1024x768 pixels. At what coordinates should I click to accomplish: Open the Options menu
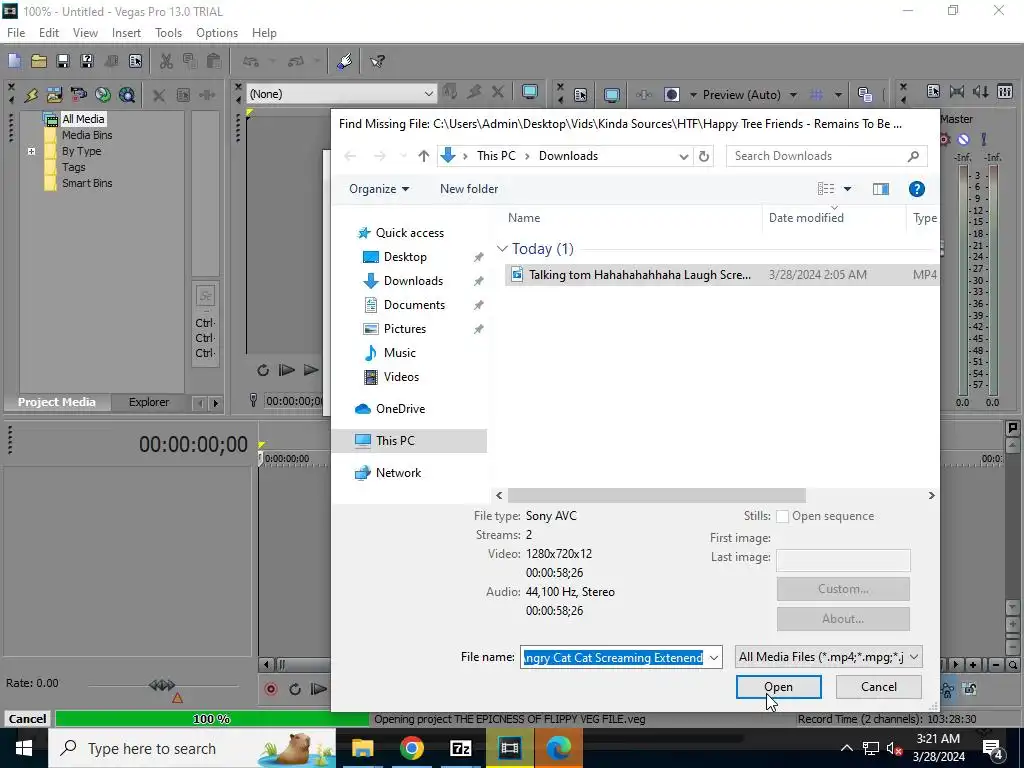pyautogui.click(x=217, y=33)
